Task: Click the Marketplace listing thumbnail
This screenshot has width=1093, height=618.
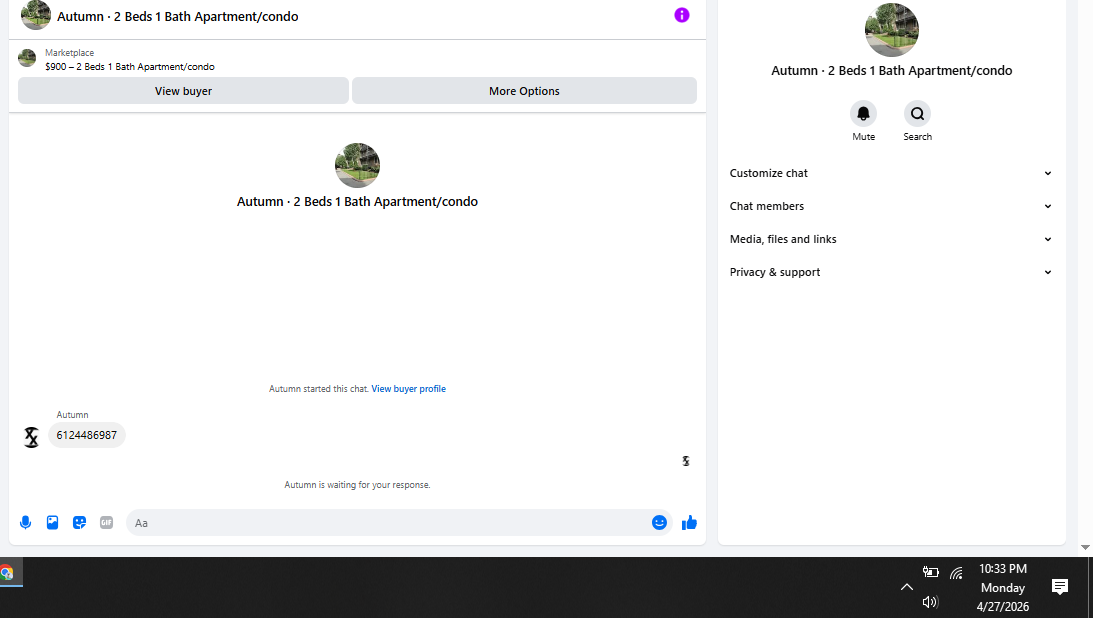Action: pos(27,58)
